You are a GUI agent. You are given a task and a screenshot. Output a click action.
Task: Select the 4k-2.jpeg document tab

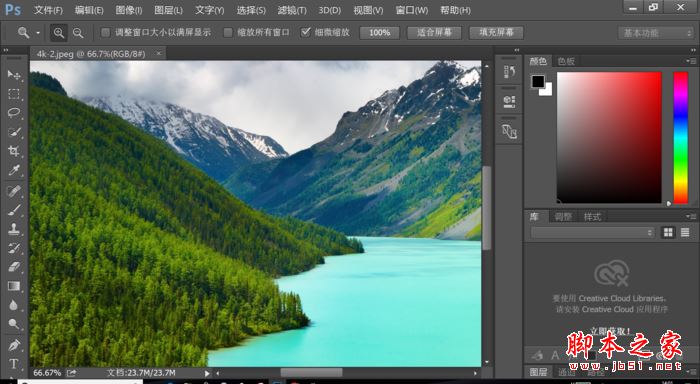[x=92, y=54]
